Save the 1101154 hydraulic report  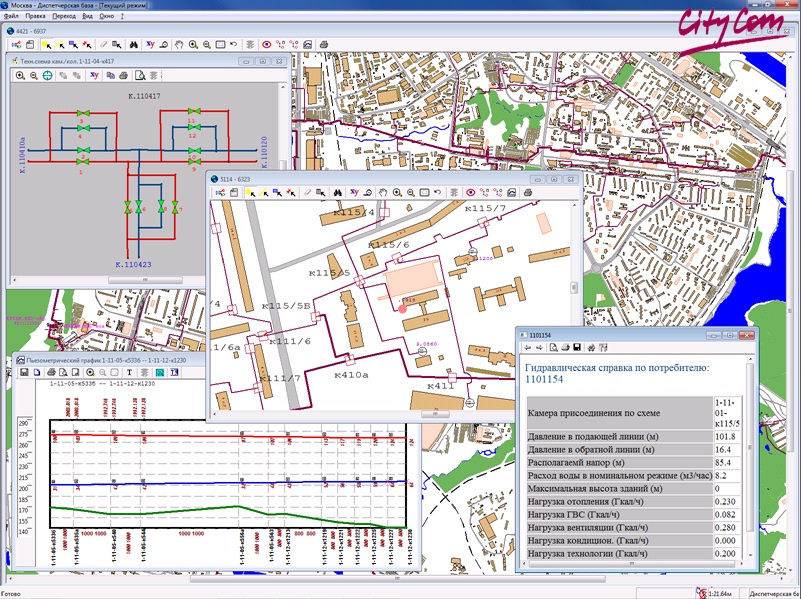(x=577, y=348)
